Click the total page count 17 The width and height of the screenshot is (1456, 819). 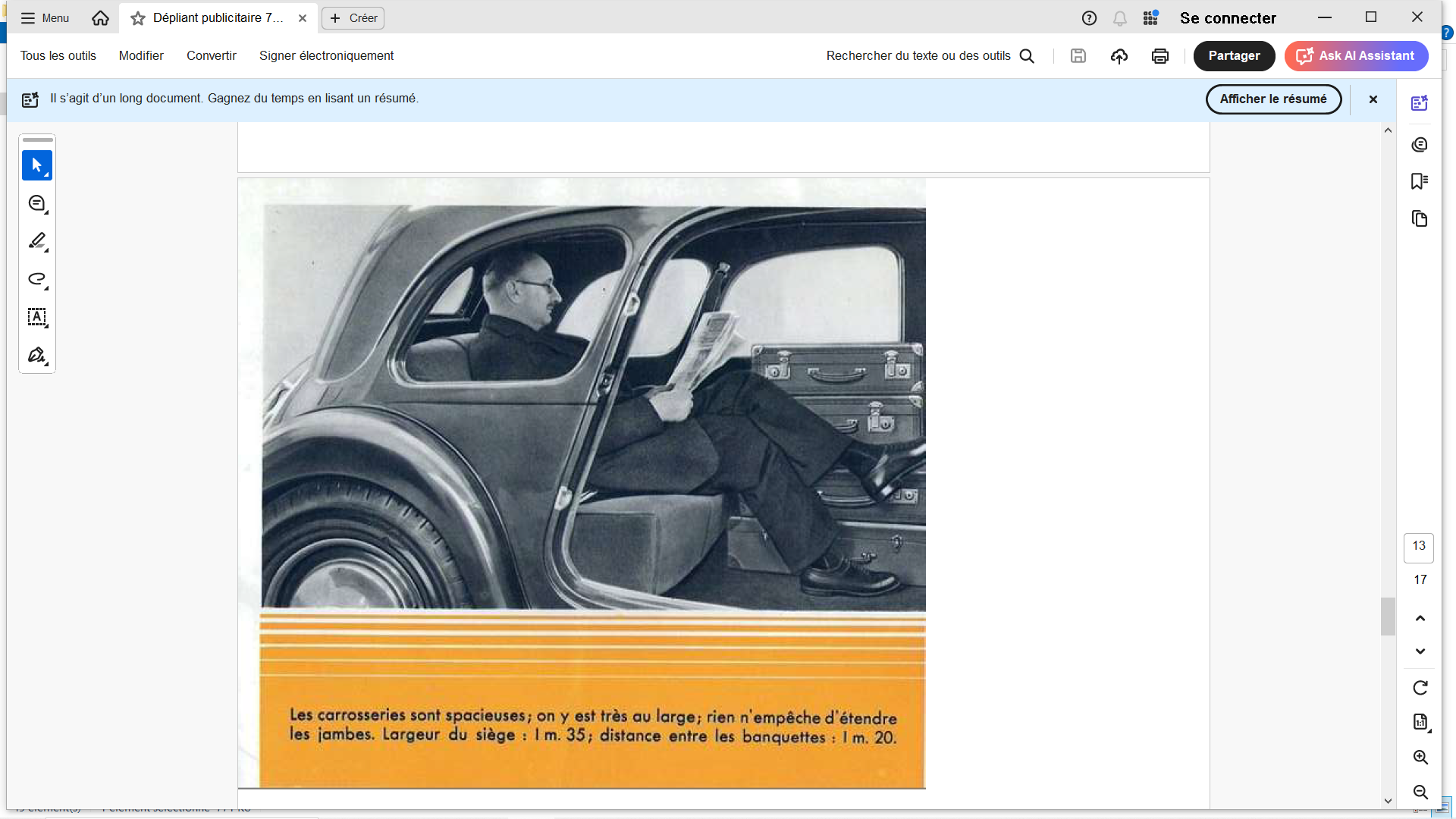pyautogui.click(x=1420, y=580)
